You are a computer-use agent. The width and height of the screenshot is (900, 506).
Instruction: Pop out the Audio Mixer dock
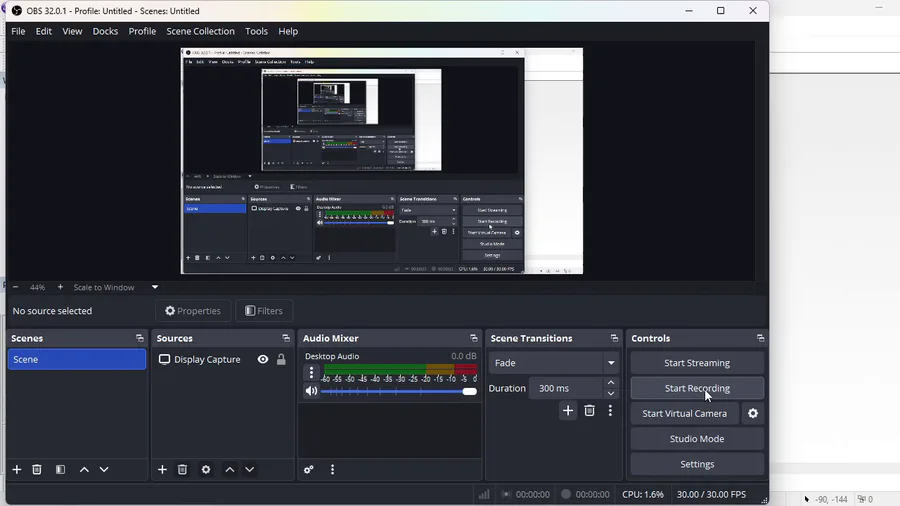click(x=474, y=338)
